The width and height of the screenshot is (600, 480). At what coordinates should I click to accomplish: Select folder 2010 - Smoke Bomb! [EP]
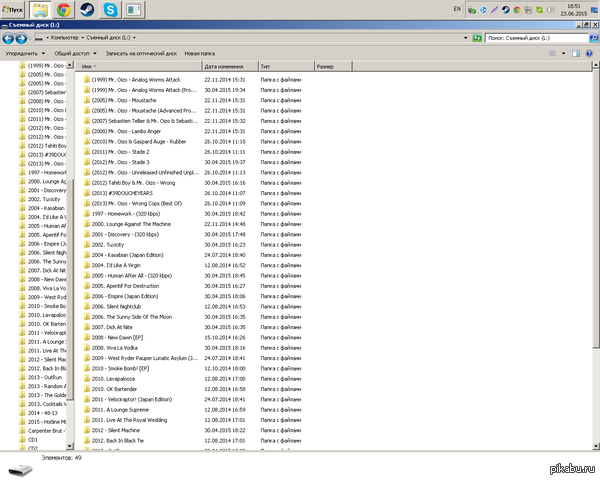coord(116,369)
